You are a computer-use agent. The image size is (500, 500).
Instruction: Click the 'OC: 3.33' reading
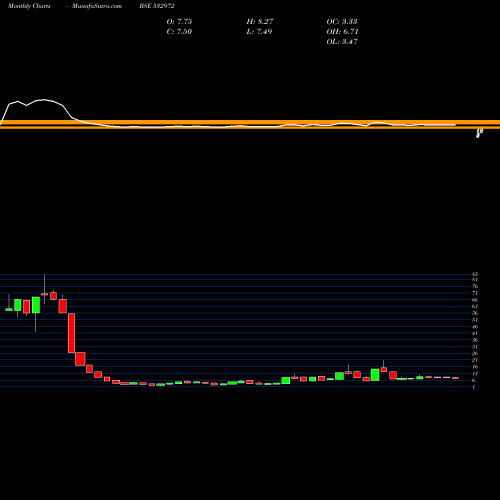tap(342, 22)
